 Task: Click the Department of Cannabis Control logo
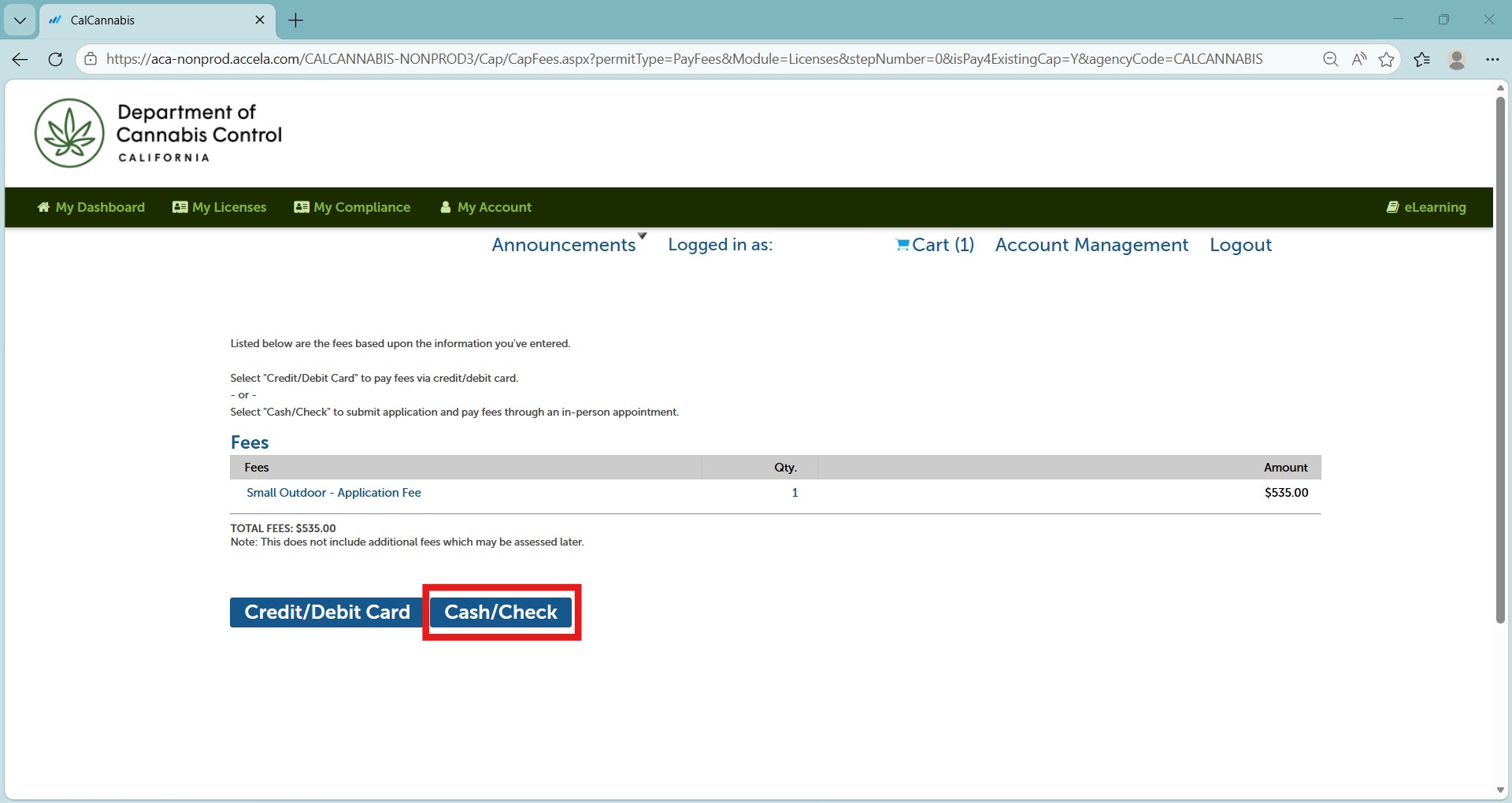158,133
